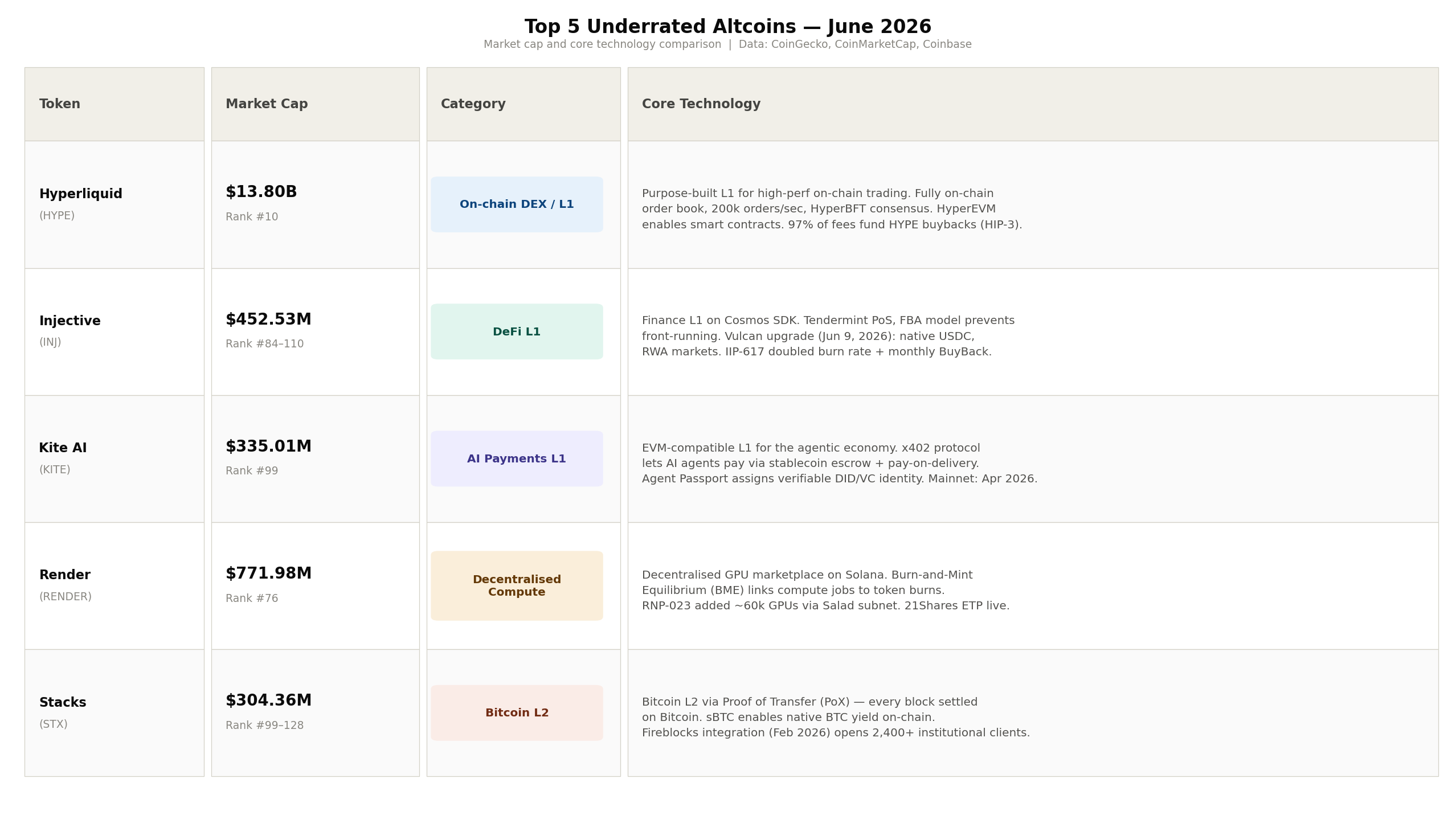The width and height of the screenshot is (1456, 840).
Task: Click the 'Top 5 Underrated Altcoins — June 2026' title
Action: pos(727,27)
